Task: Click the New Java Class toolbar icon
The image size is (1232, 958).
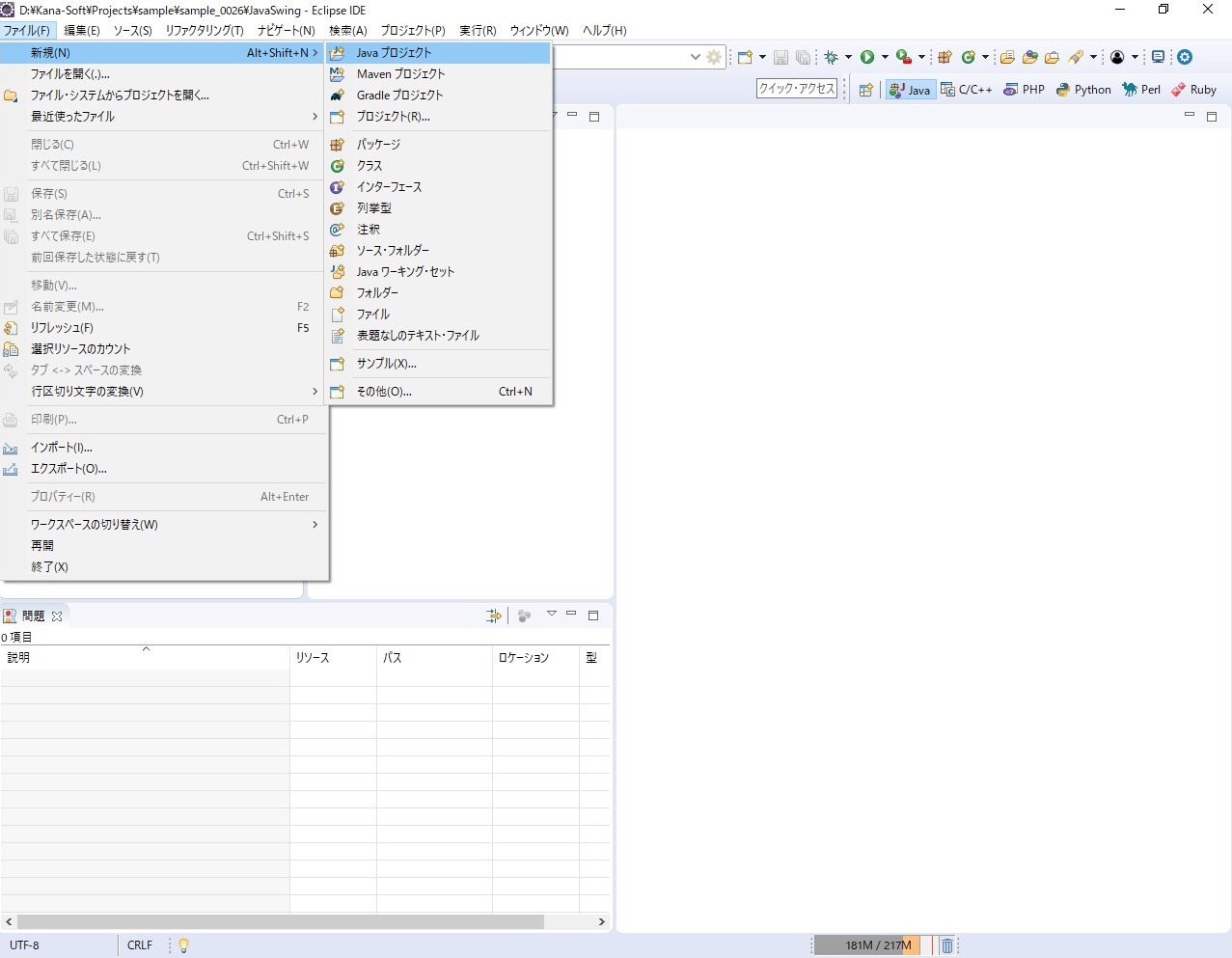Action: 969,57
